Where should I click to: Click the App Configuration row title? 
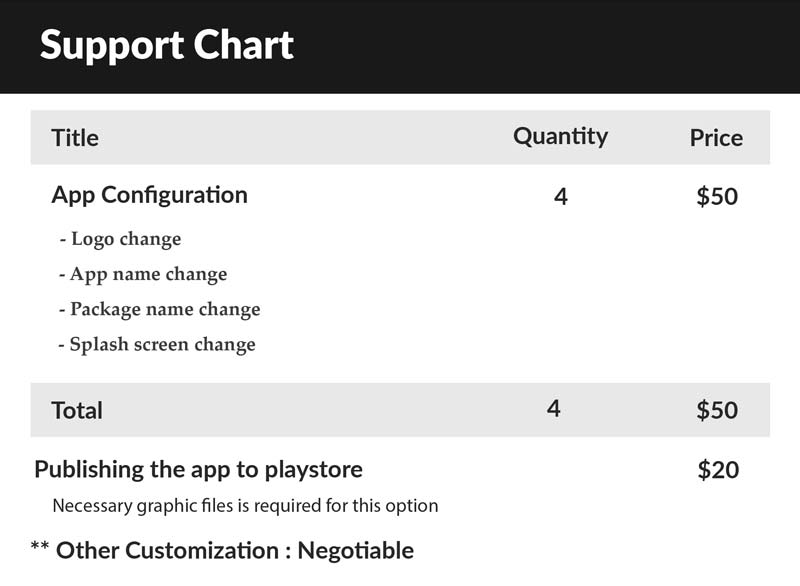pyautogui.click(x=149, y=196)
